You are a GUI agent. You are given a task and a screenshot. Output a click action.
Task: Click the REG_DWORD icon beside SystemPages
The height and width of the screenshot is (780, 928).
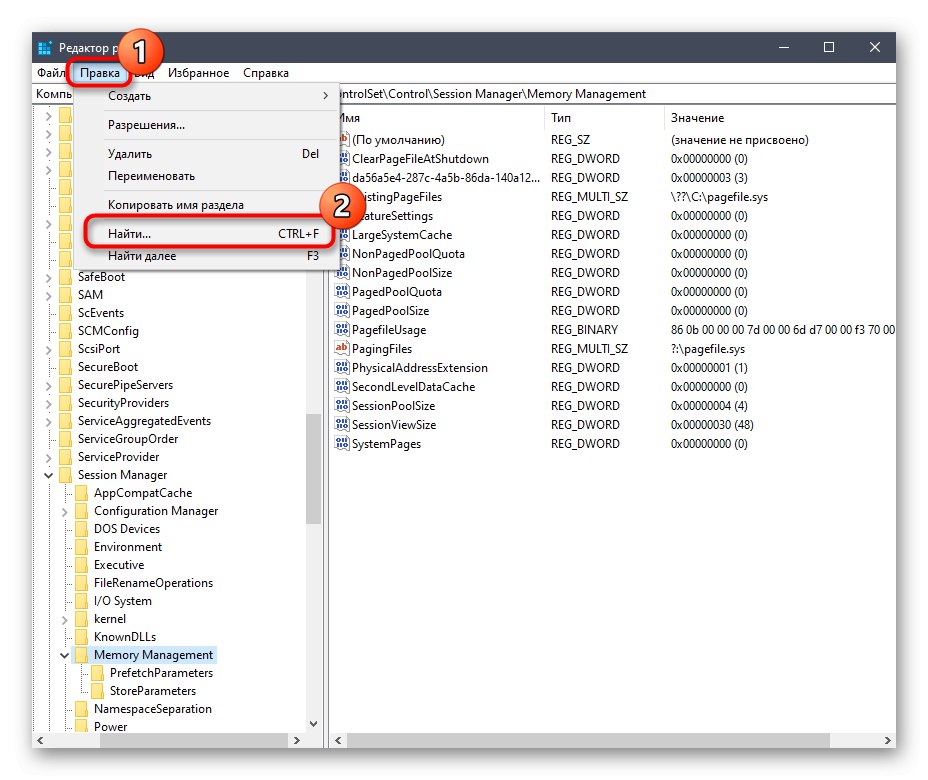click(x=341, y=443)
